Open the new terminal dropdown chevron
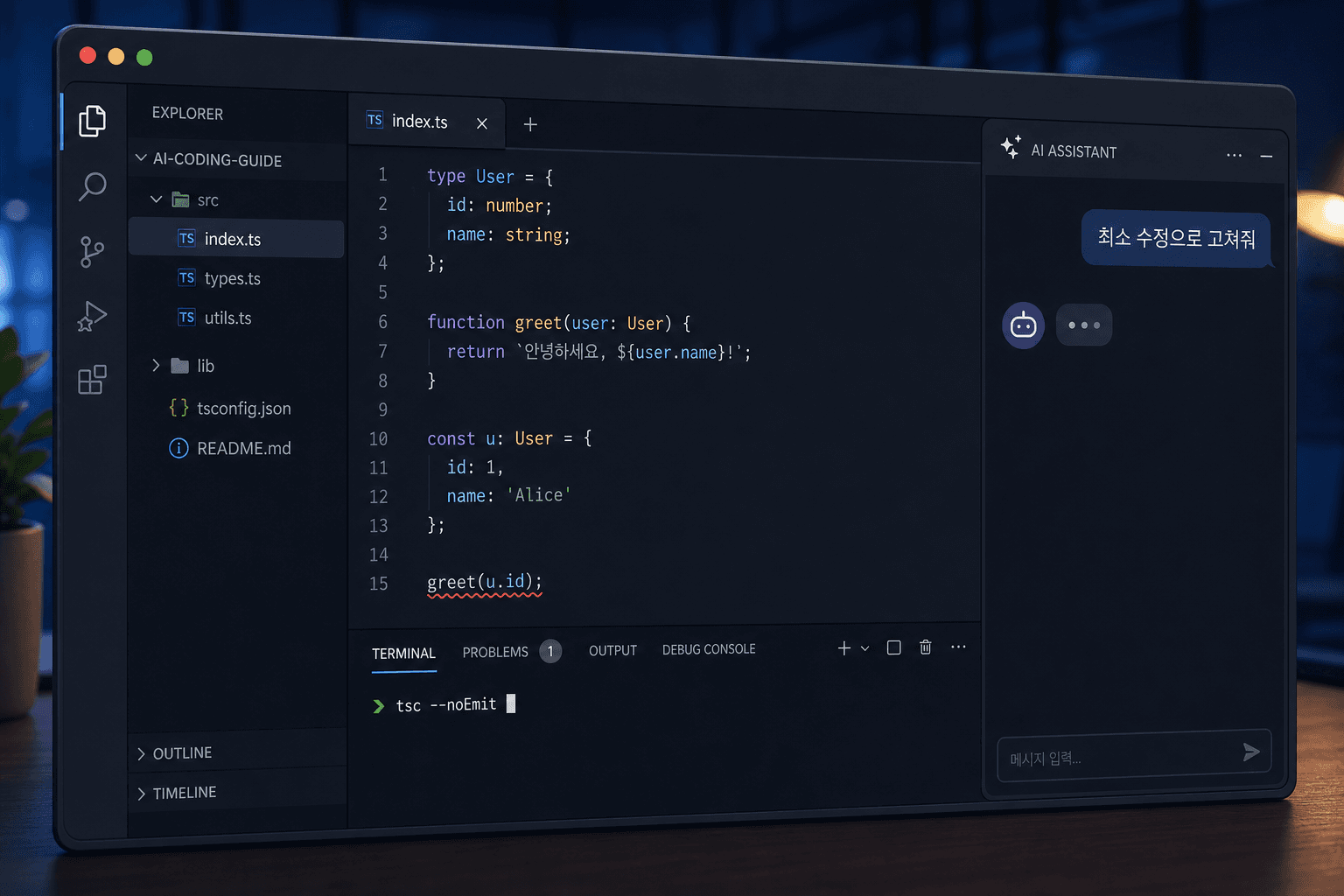 point(864,648)
